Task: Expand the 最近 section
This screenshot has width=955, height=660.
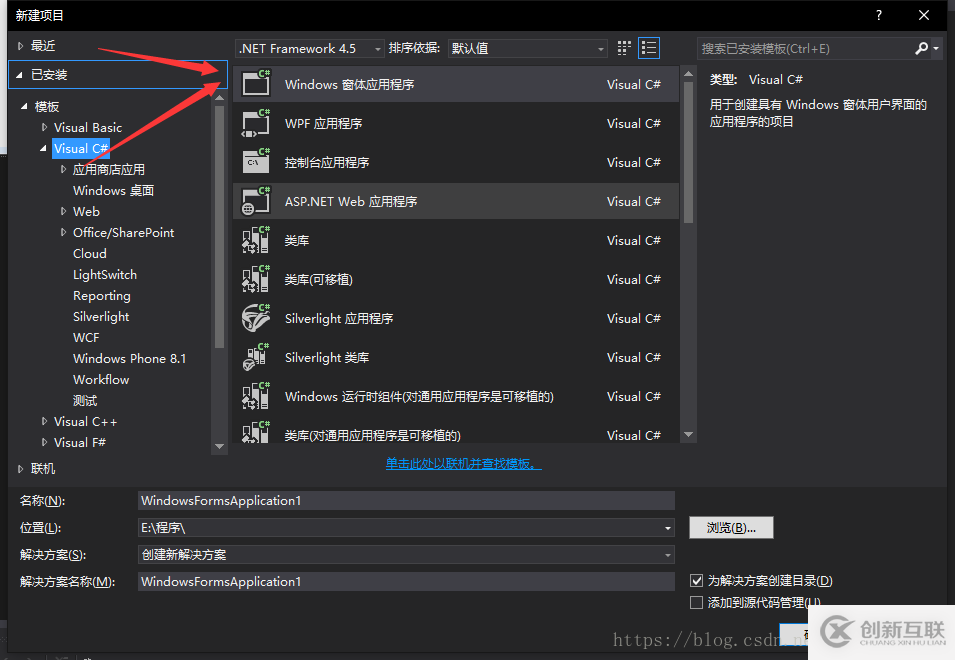Action: pyautogui.click(x=21, y=46)
